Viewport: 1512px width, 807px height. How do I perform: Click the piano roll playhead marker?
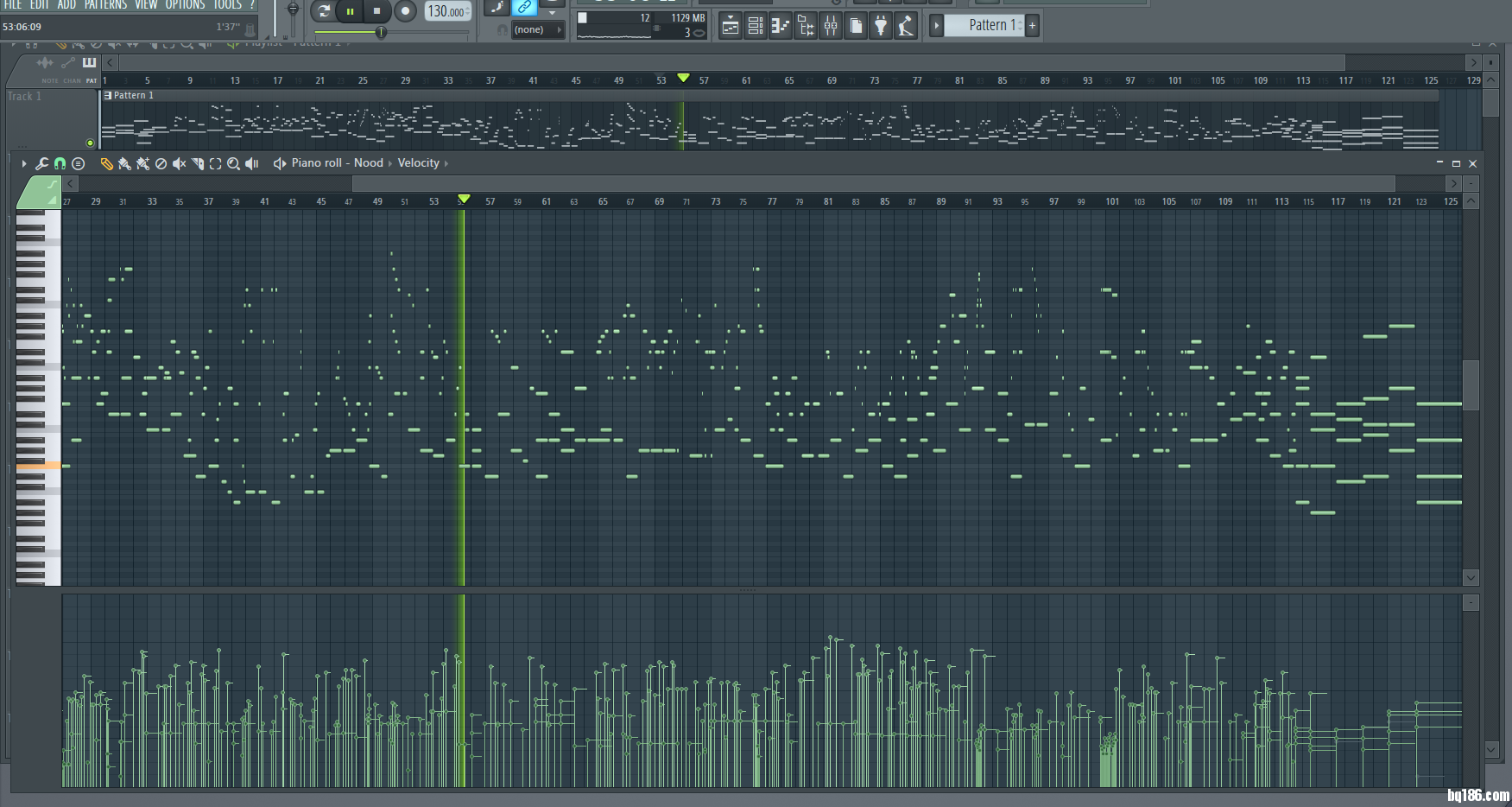464,200
